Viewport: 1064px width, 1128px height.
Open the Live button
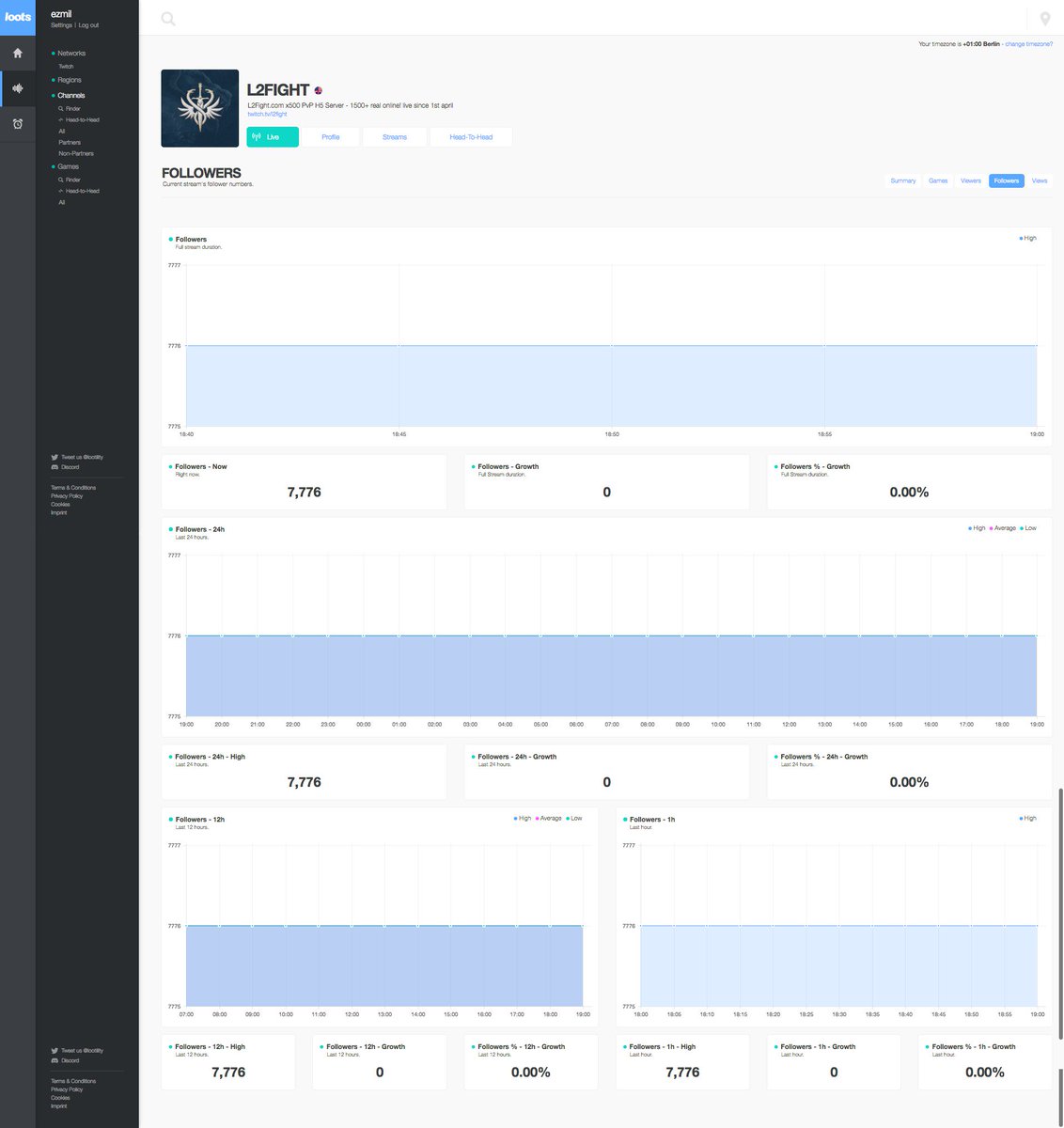[273, 137]
